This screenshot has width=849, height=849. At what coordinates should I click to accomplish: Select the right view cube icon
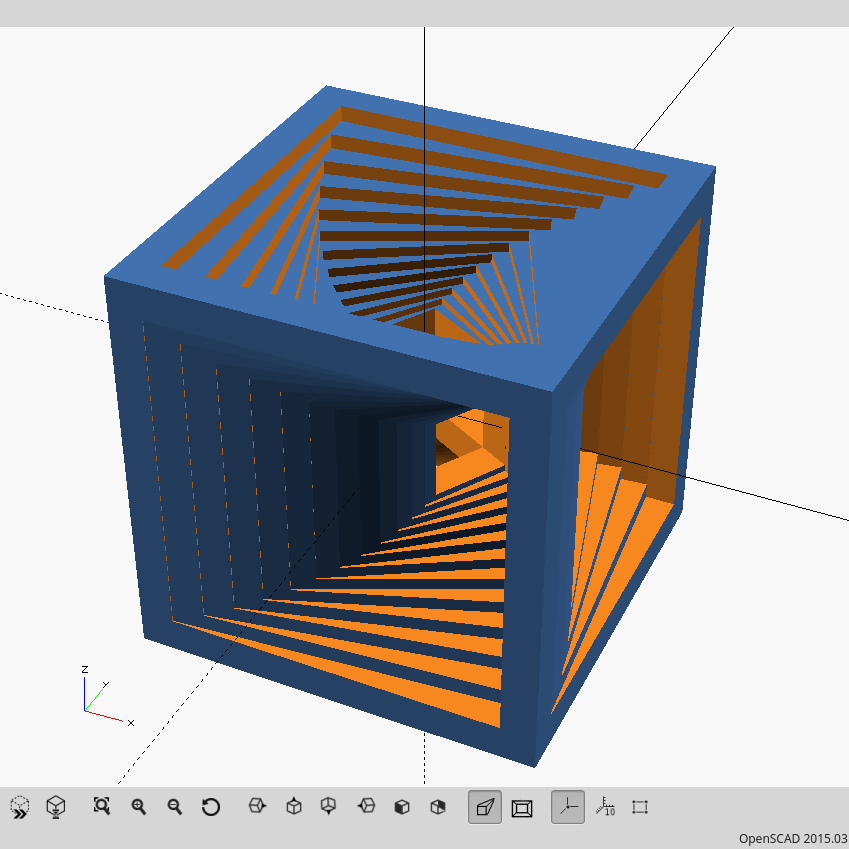click(256, 807)
